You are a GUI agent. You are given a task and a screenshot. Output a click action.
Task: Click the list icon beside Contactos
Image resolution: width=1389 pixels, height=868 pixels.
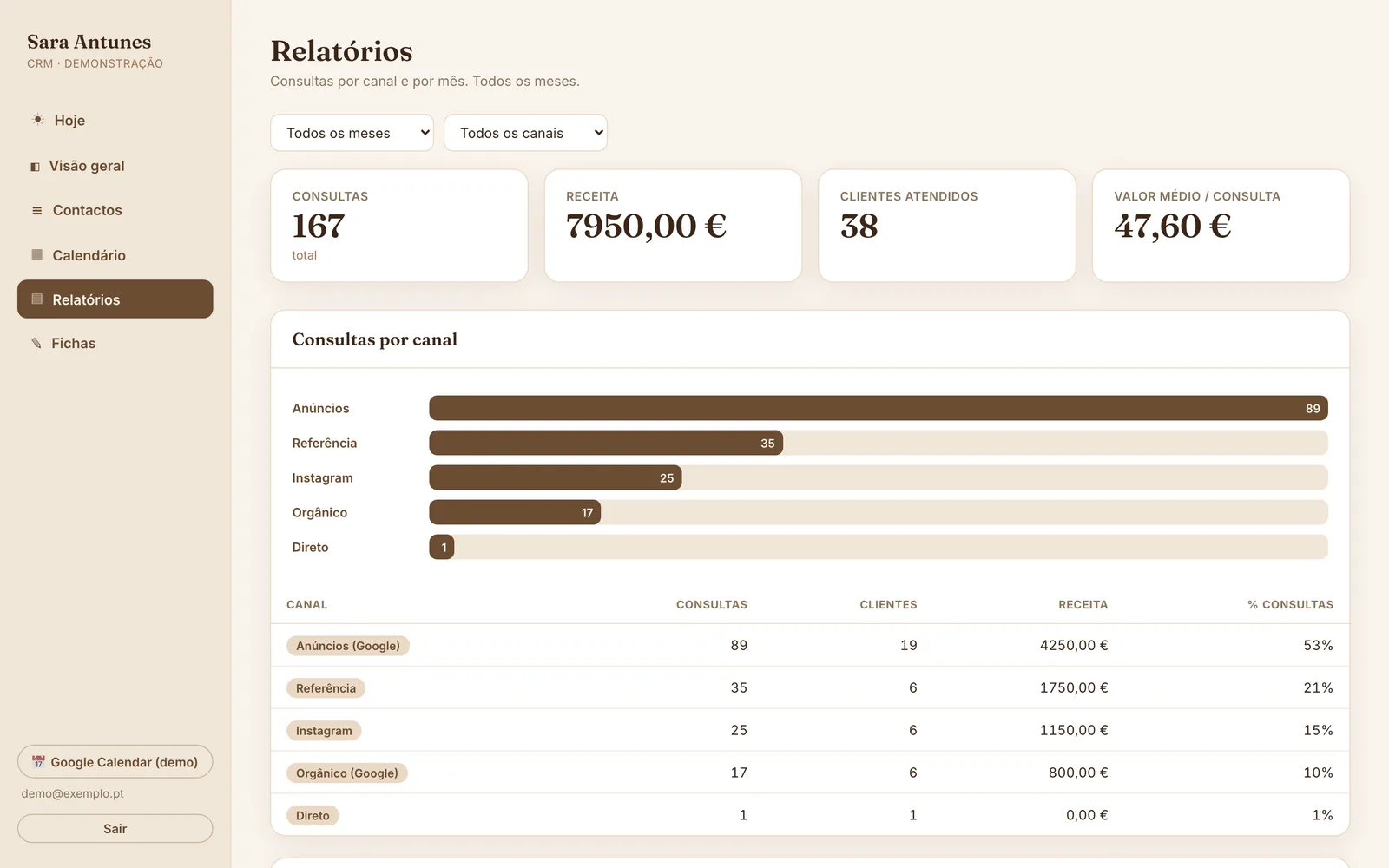click(36, 211)
